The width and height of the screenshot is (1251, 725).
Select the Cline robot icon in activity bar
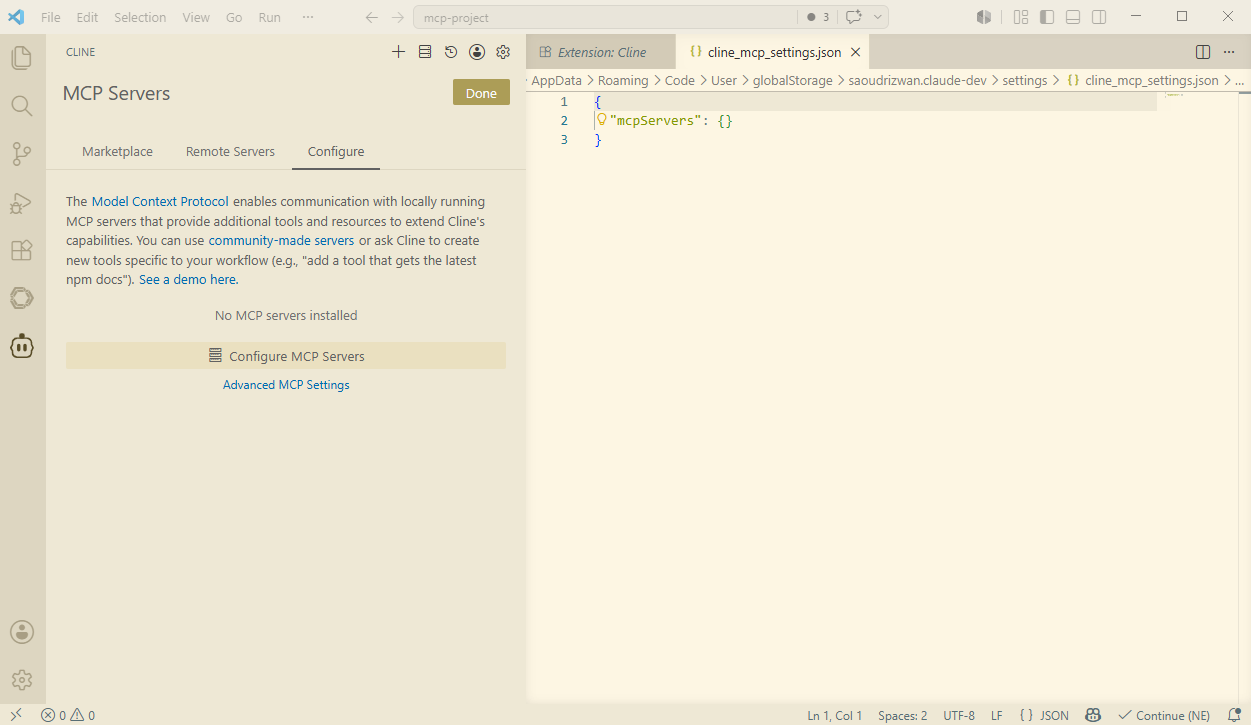click(x=22, y=346)
